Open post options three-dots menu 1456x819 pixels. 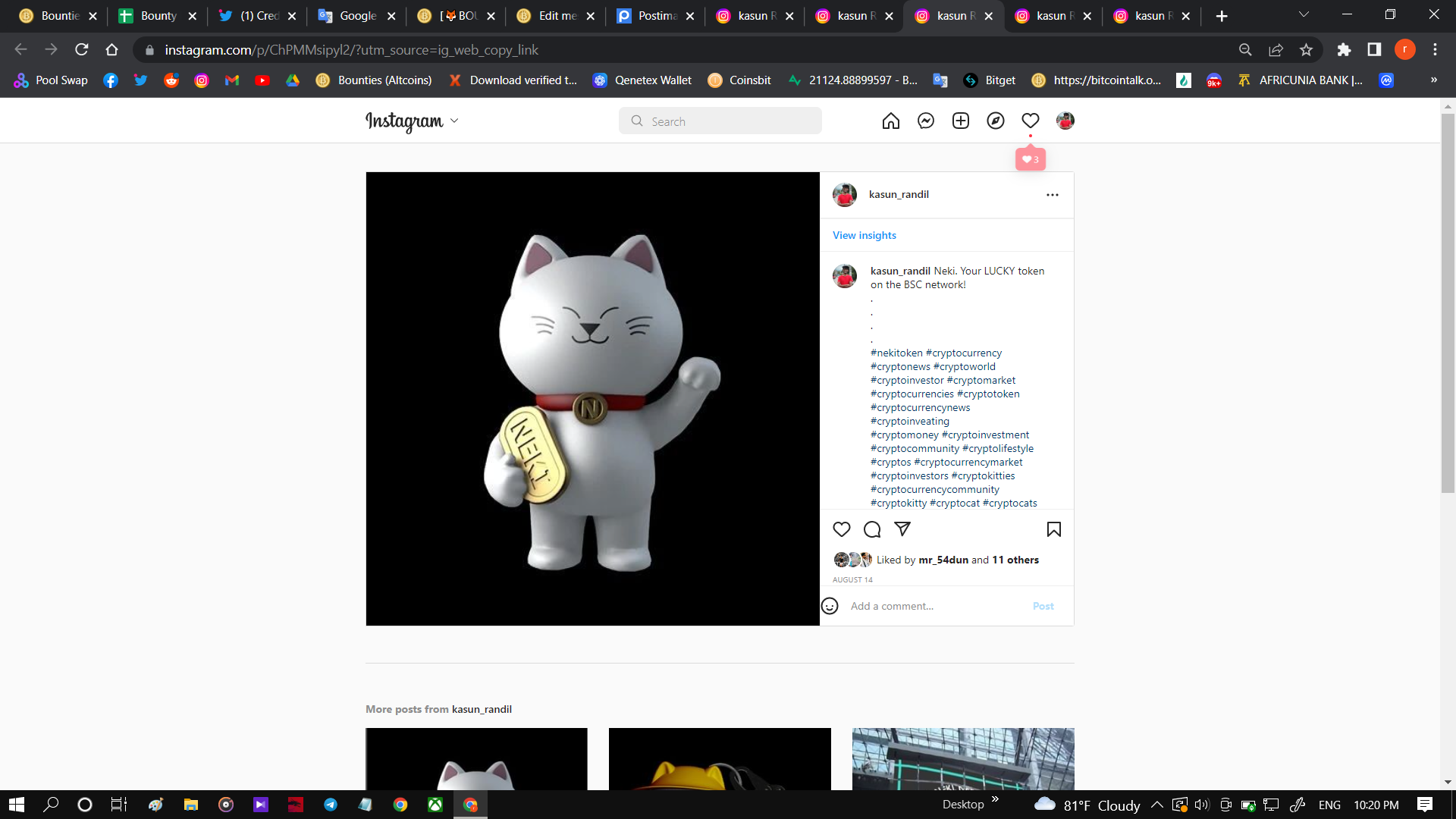click(1052, 195)
